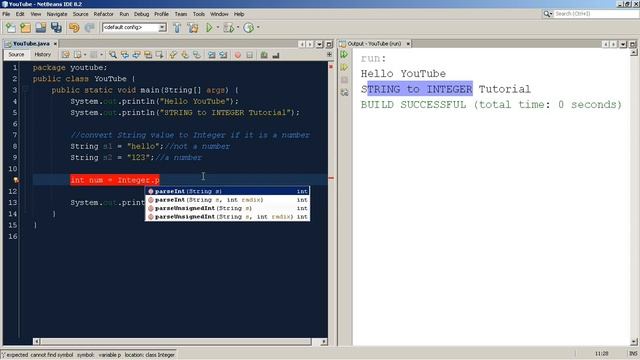Click the Toggle Bookmark editor icon
Viewport: 640px width, 360px height.
(x=197, y=55)
